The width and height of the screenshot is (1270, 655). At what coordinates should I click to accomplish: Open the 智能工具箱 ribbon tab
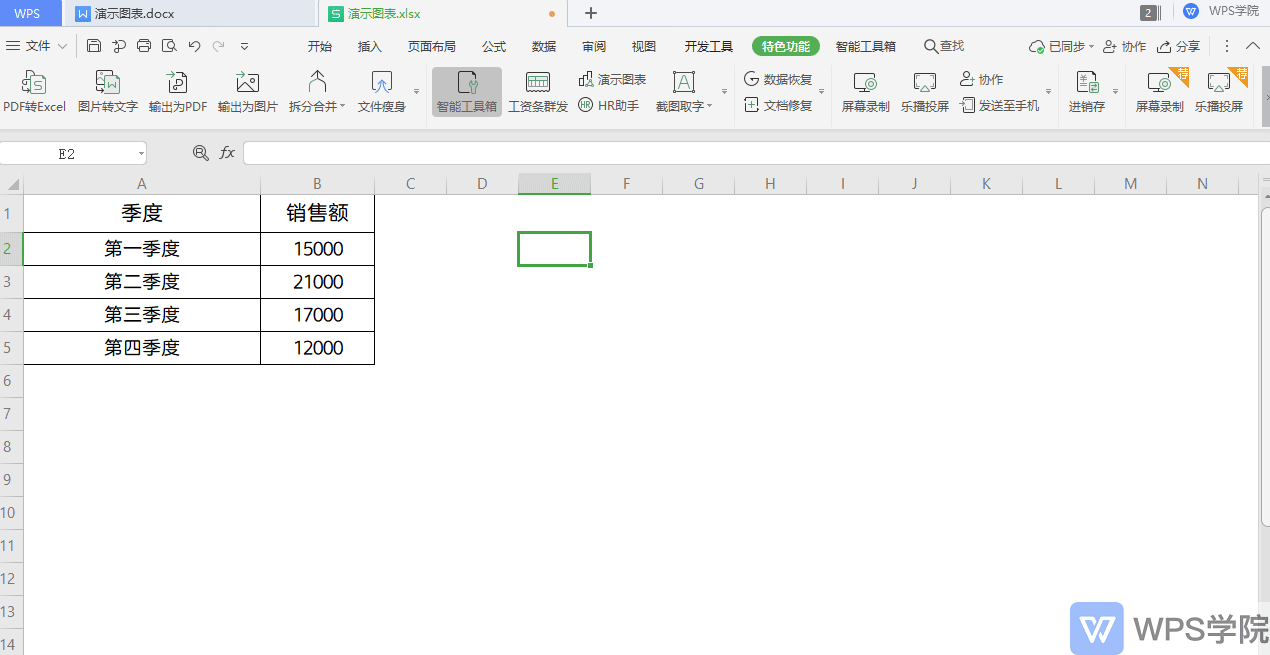[866, 46]
